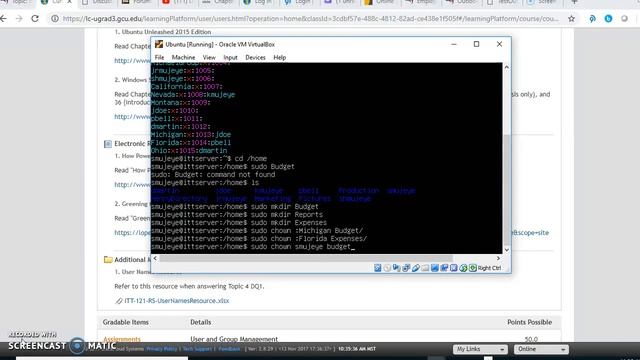
Task: Click the VirtualBox window title icon
Action: coord(159,44)
